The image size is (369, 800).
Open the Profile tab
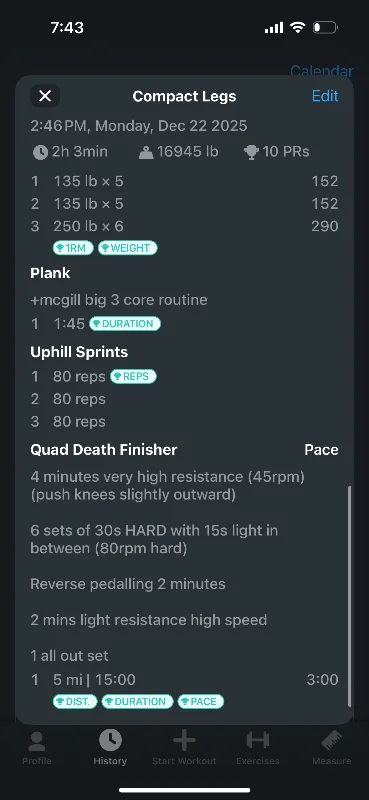tap(37, 747)
